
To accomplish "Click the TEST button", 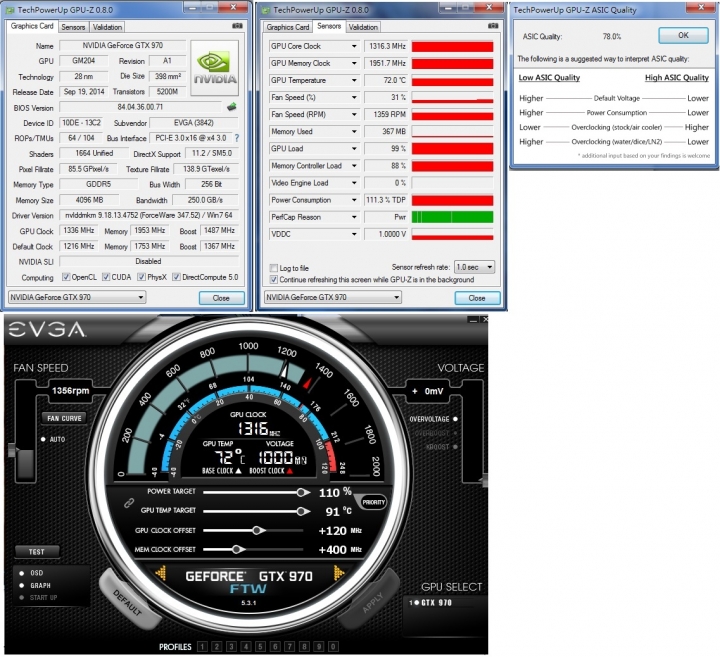I will 37,551.
